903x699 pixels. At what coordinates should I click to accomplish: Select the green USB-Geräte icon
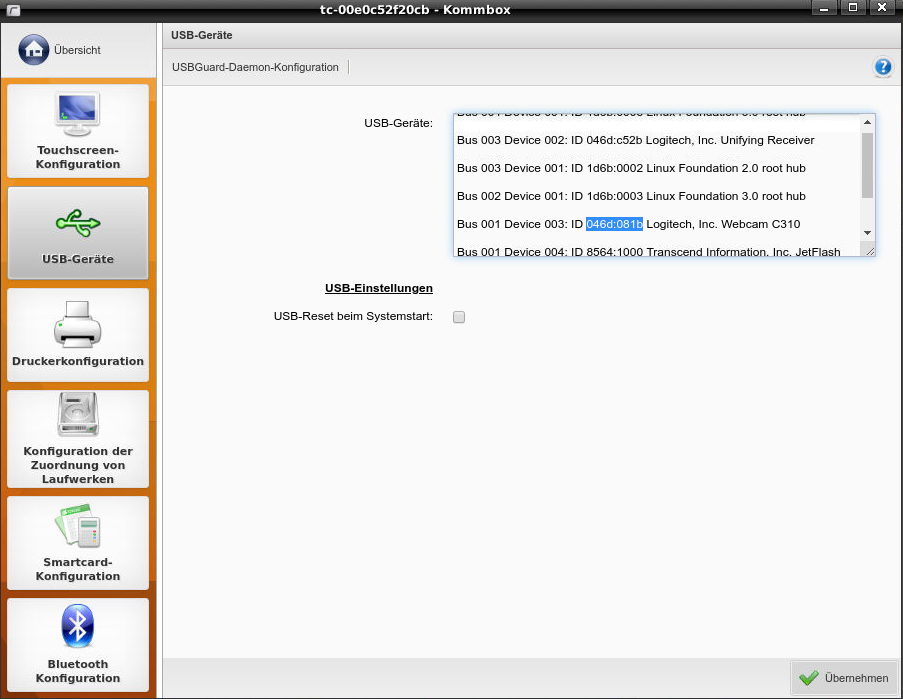(78, 221)
